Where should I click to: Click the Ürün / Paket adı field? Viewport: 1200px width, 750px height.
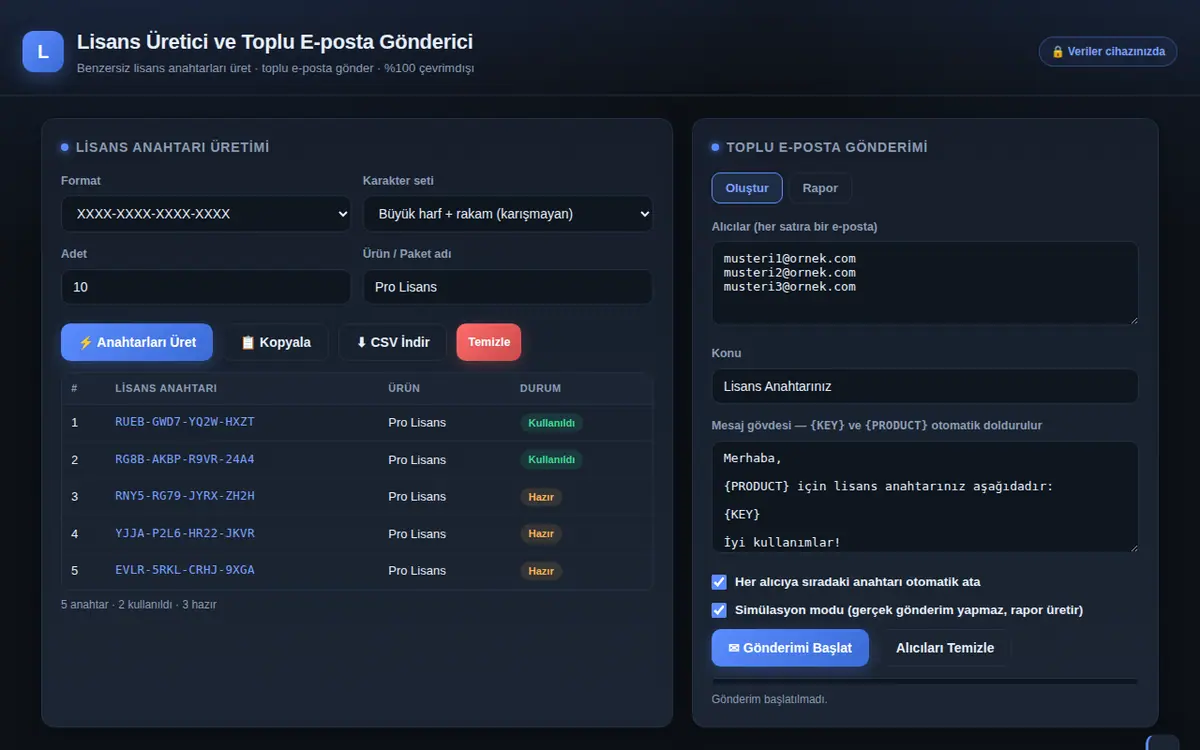pos(508,287)
